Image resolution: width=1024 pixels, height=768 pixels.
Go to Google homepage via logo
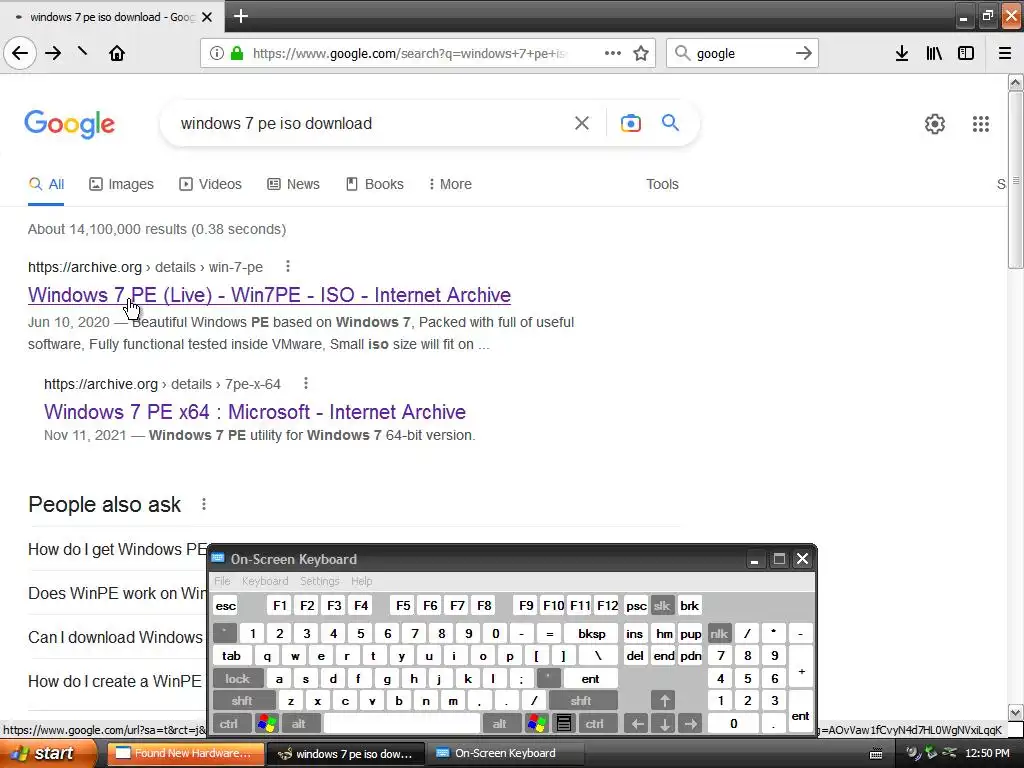click(x=70, y=123)
